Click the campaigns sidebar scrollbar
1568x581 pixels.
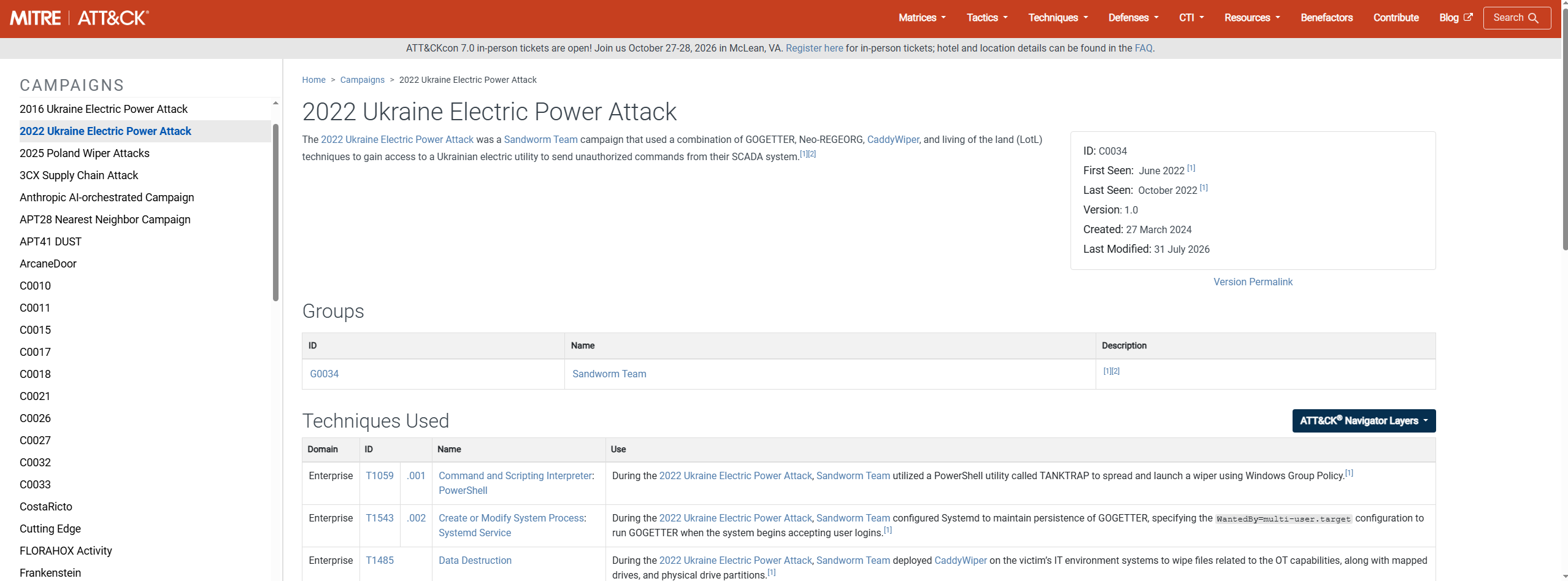[x=275, y=212]
